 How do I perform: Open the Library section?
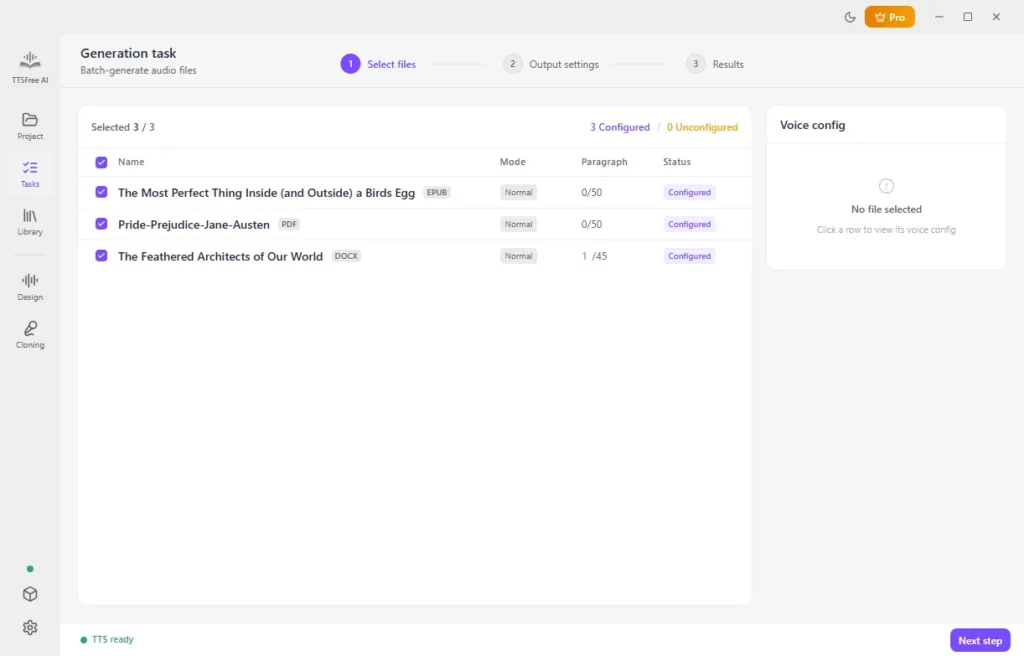click(30, 222)
